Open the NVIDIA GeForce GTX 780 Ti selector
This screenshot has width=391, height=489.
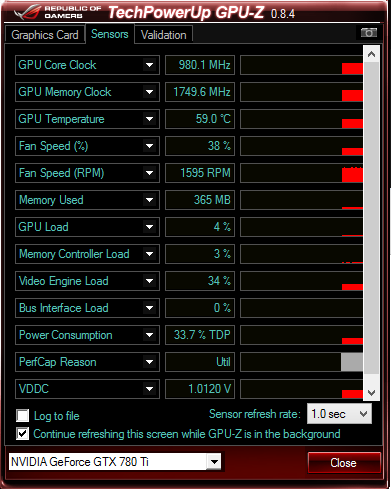(115, 462)
